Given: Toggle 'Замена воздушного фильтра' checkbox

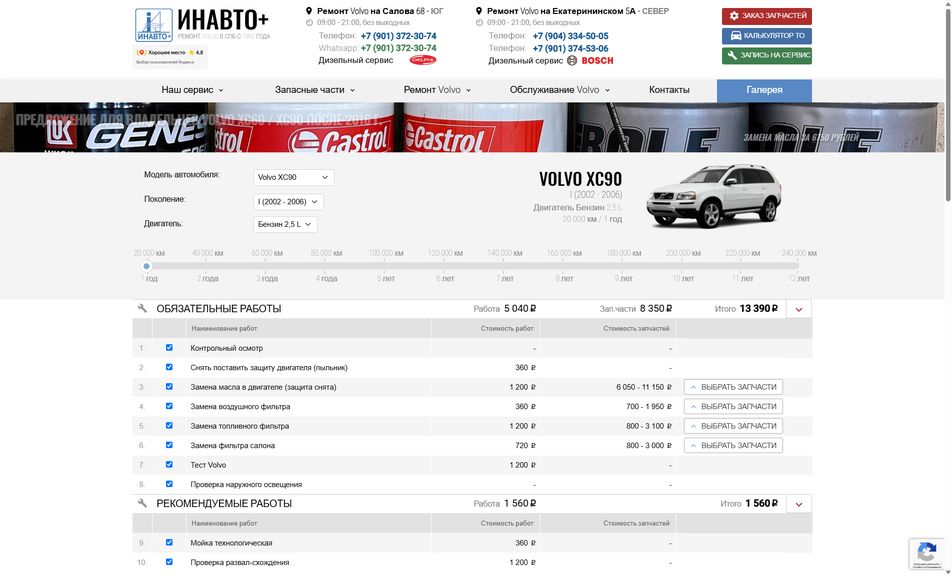Looking at the screenshot, I should (x=169, y=406).
